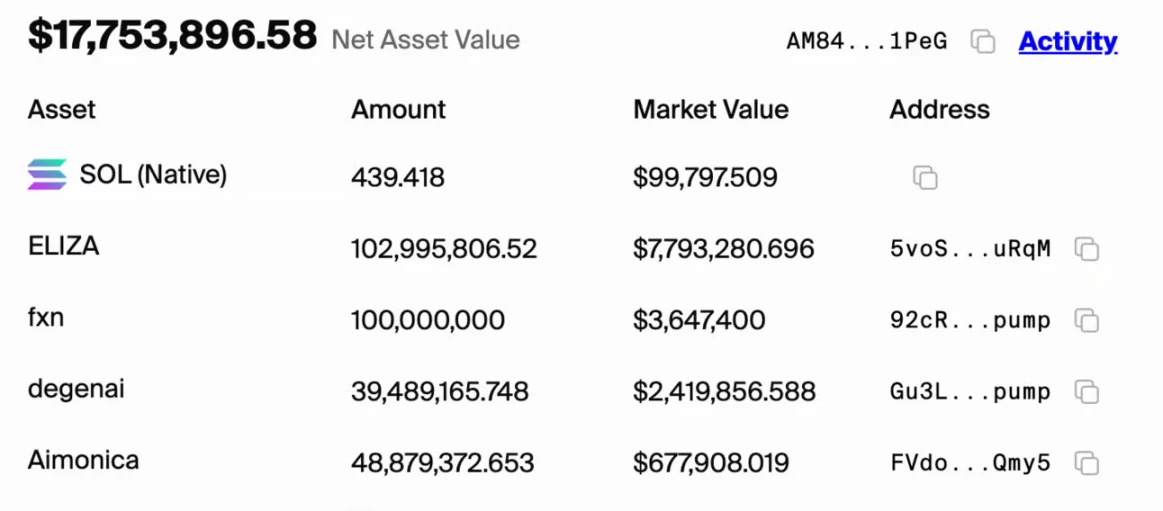Viewport: 1163px width, 511px height.
Task: Click the Solana logo icon
Action: pos(47,175)
